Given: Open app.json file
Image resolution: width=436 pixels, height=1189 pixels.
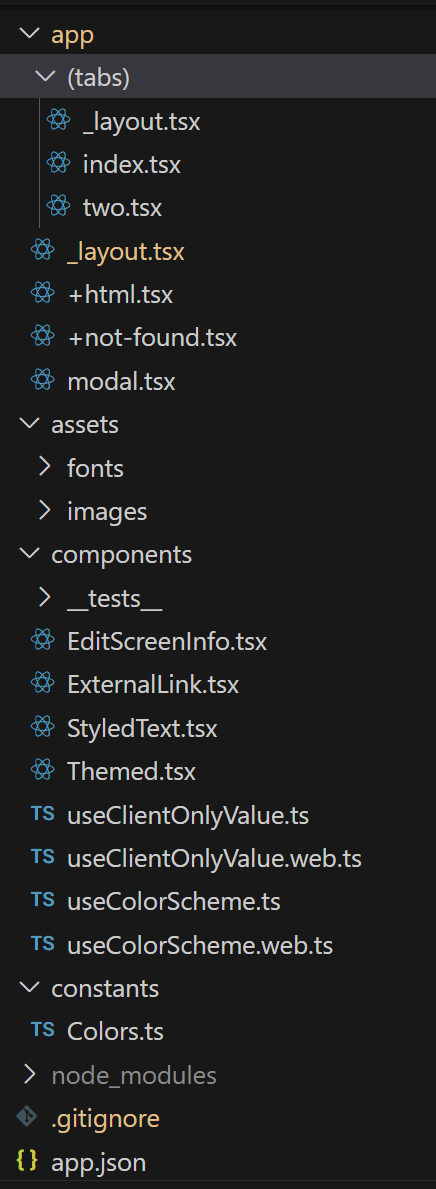Looking at the screenshot, I should pos(99,1162).
